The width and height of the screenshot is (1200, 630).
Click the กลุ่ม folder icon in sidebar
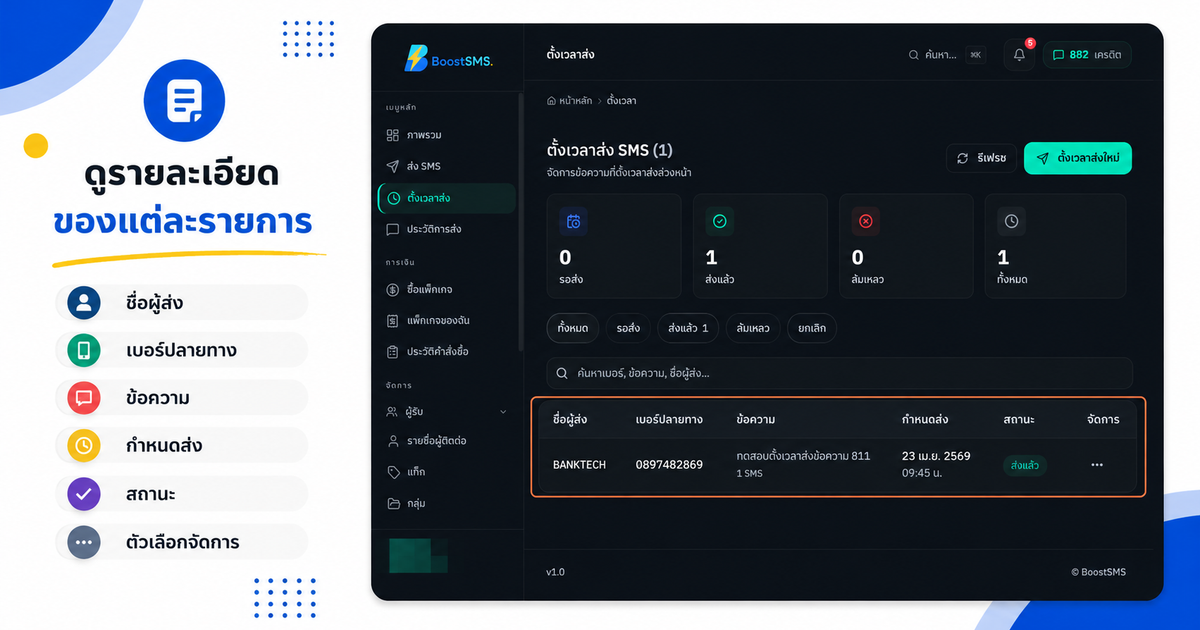(x=392, y=504)
